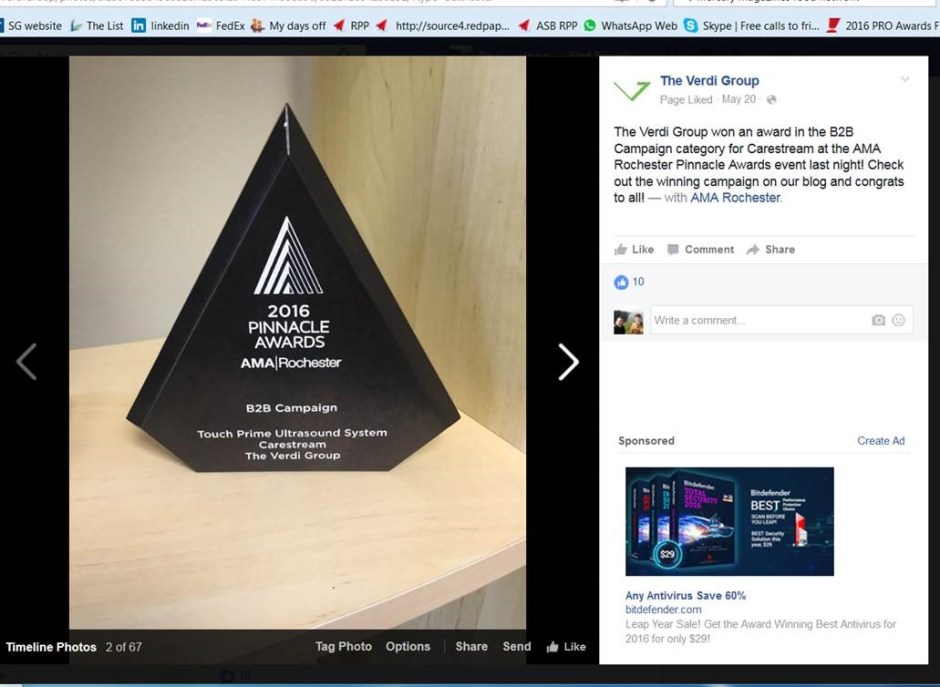
Task: Click the Bitdefender advertisement thumbnail
Action: pos(729,519)
